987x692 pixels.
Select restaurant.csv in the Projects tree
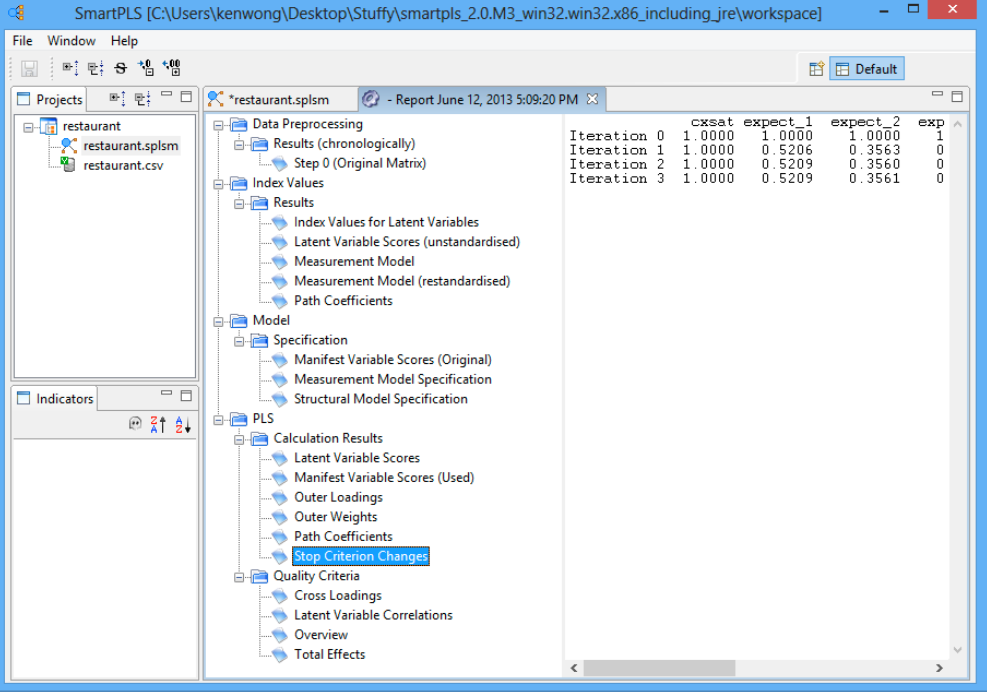pyautogui.click(x=123, y=165)
